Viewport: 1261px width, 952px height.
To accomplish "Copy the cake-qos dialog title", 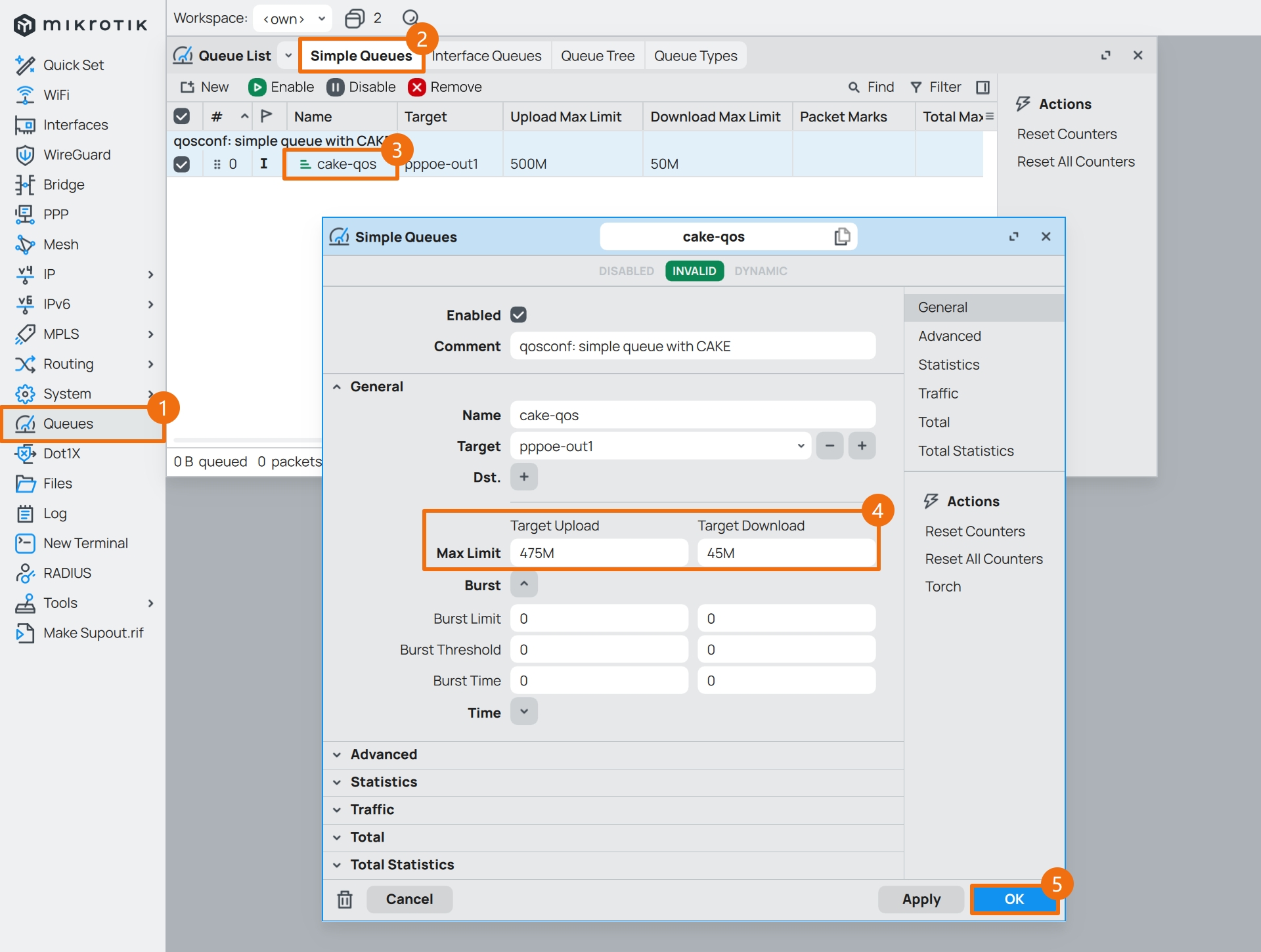I will click(842, 236).
